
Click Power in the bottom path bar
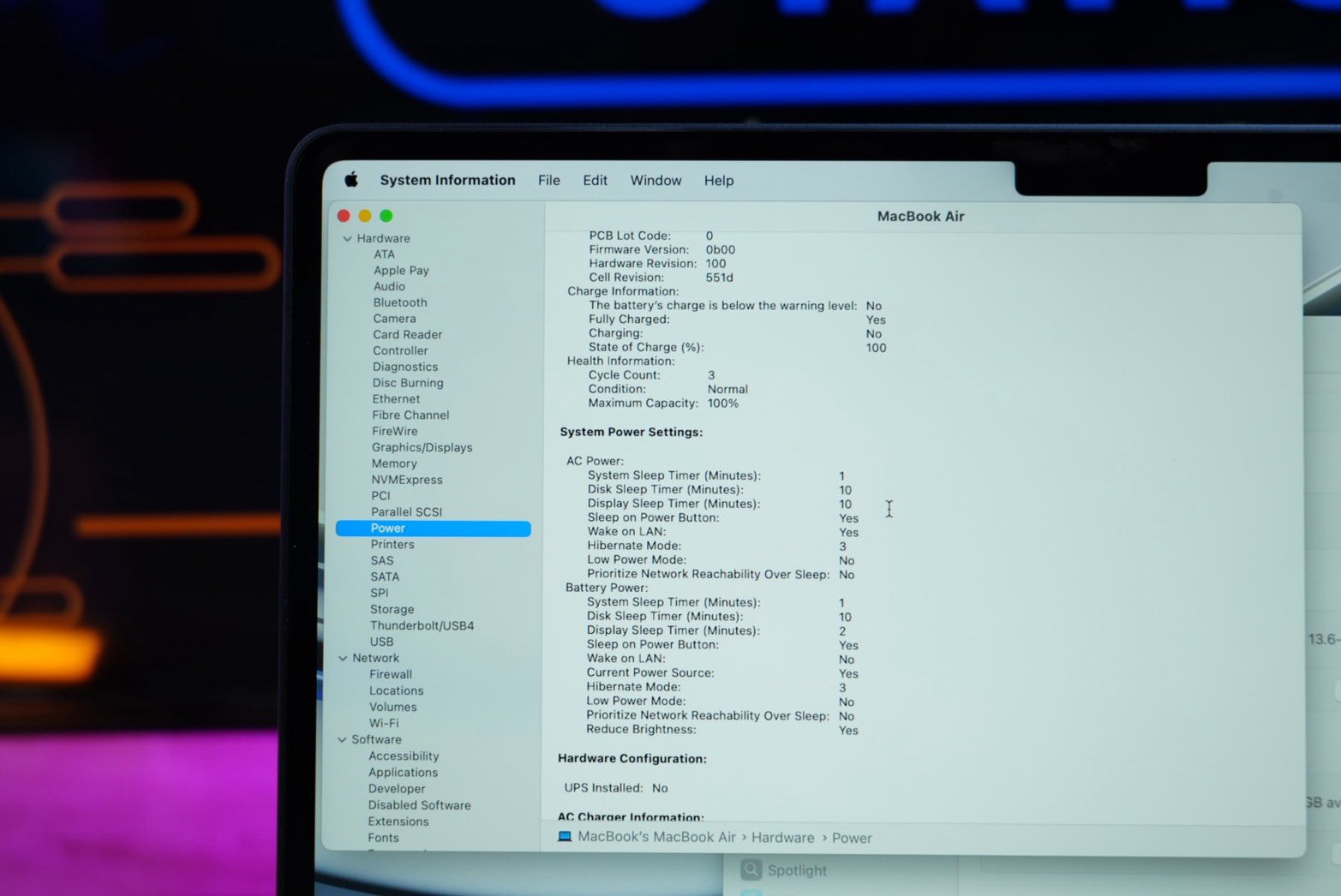click(851, 838)
